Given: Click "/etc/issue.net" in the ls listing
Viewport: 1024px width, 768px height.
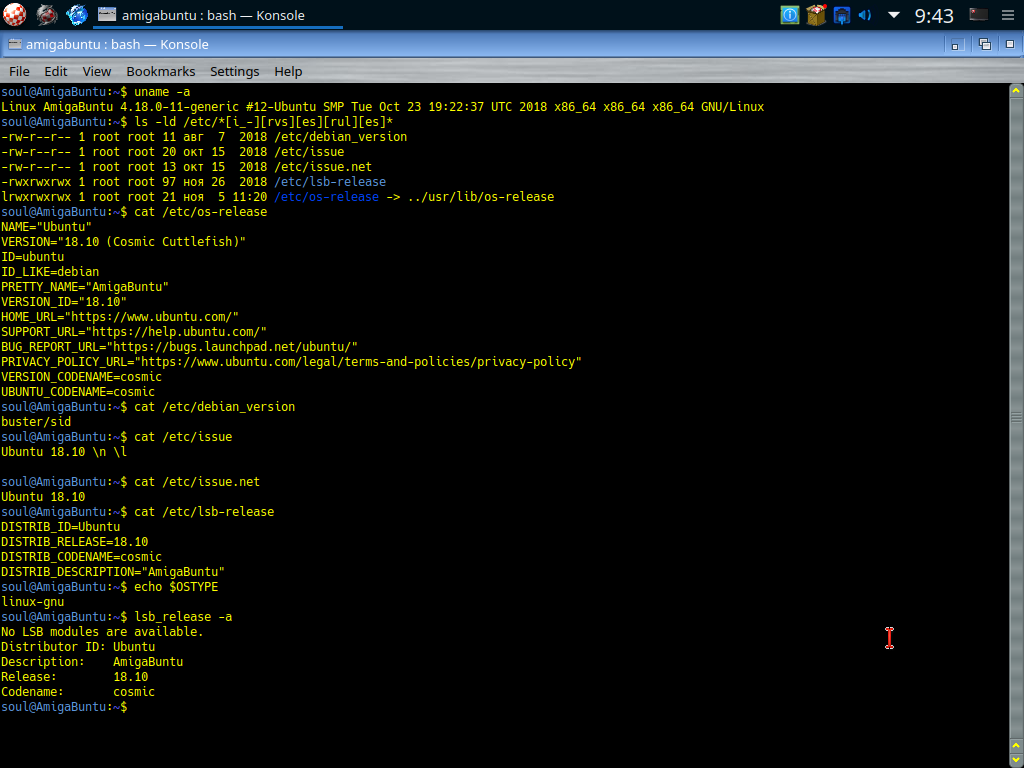Looking at the screenshot, I should coord(323,167).
